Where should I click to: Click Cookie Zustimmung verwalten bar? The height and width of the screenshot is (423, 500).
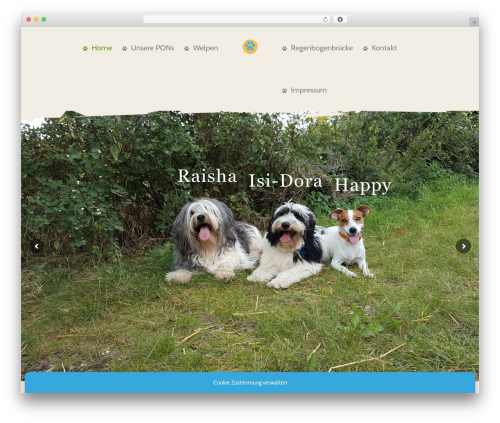point(250,383)
